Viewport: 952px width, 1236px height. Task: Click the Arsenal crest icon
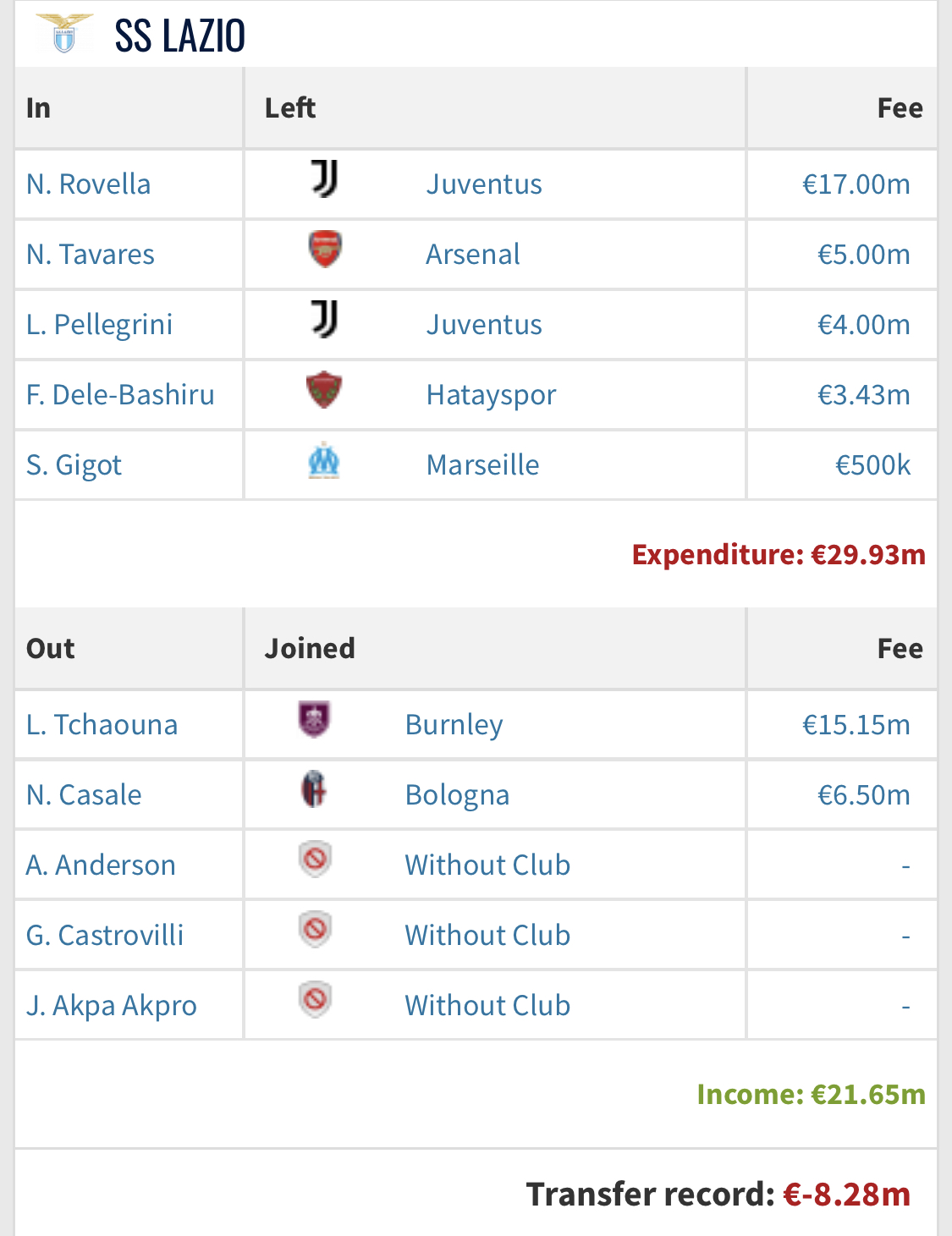click(x=325, y=250)
